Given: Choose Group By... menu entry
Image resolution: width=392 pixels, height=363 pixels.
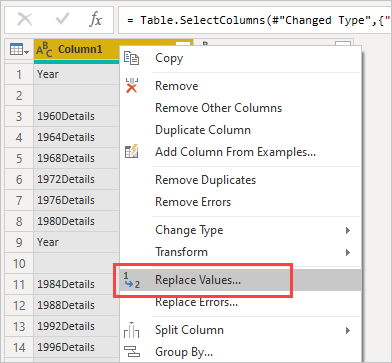Looking at the screenshot, I should 240,352.
